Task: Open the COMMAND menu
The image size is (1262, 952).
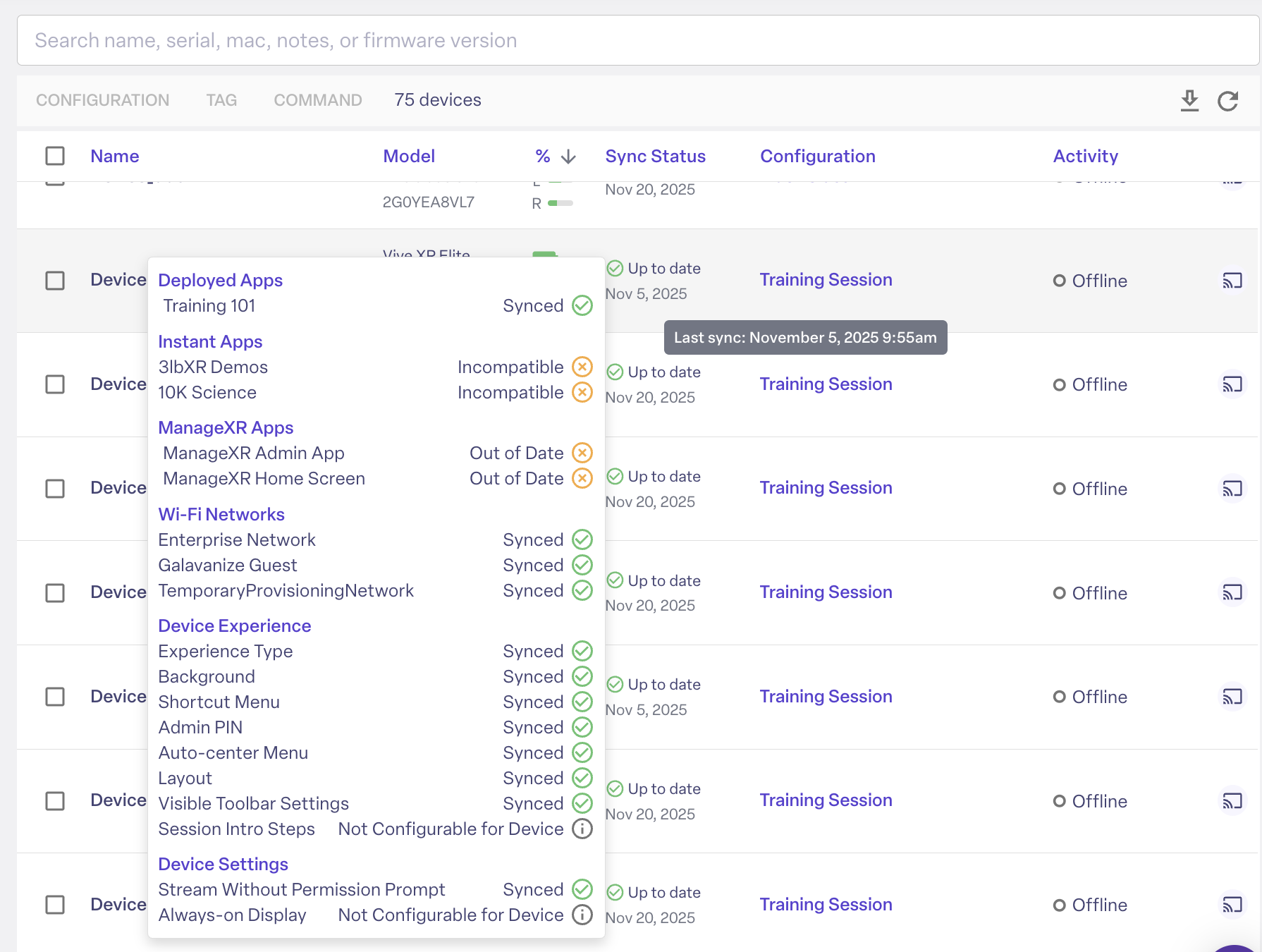Action: point(317,100)
